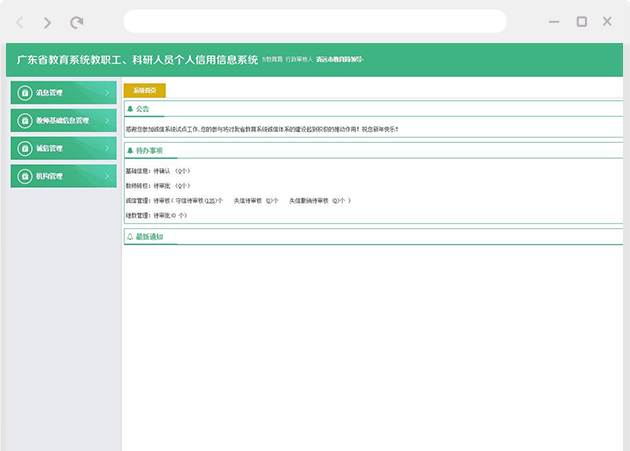The width and height of the screenshot is (630, 451).
Task: Expand the 诚信管理 chevron arrow
Action: (x=107, y=148)
